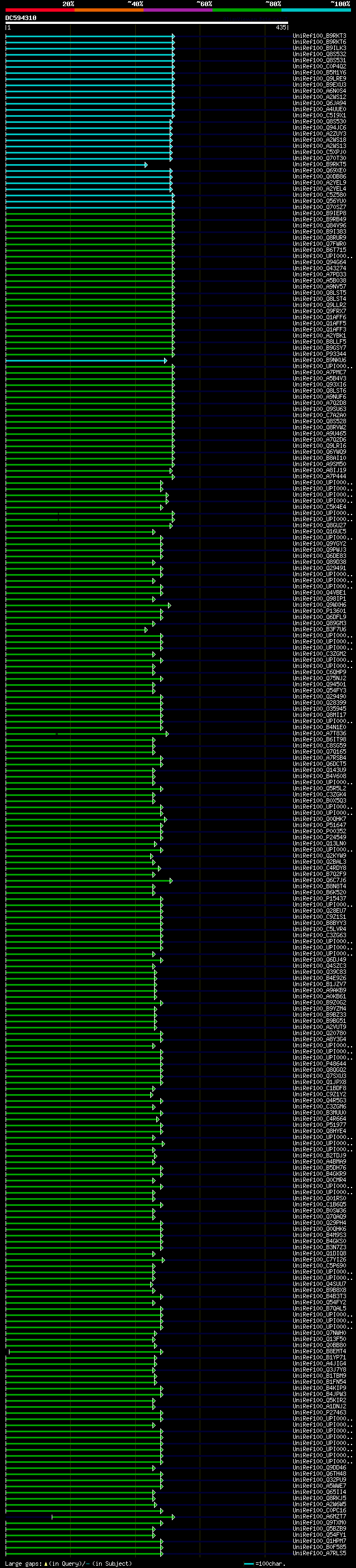The image size is (356, 1568).
Task: Open hit UniRef100_B9NKU6
Action: [319, 360]
